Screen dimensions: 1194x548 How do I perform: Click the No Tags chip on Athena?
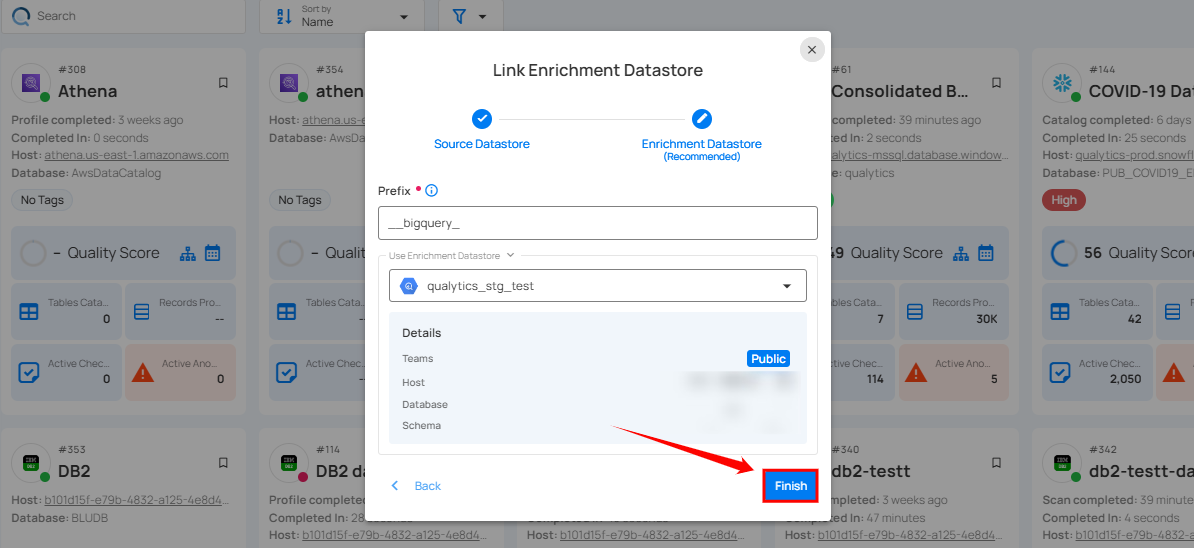pyautogui.click(x=42, y=200)
